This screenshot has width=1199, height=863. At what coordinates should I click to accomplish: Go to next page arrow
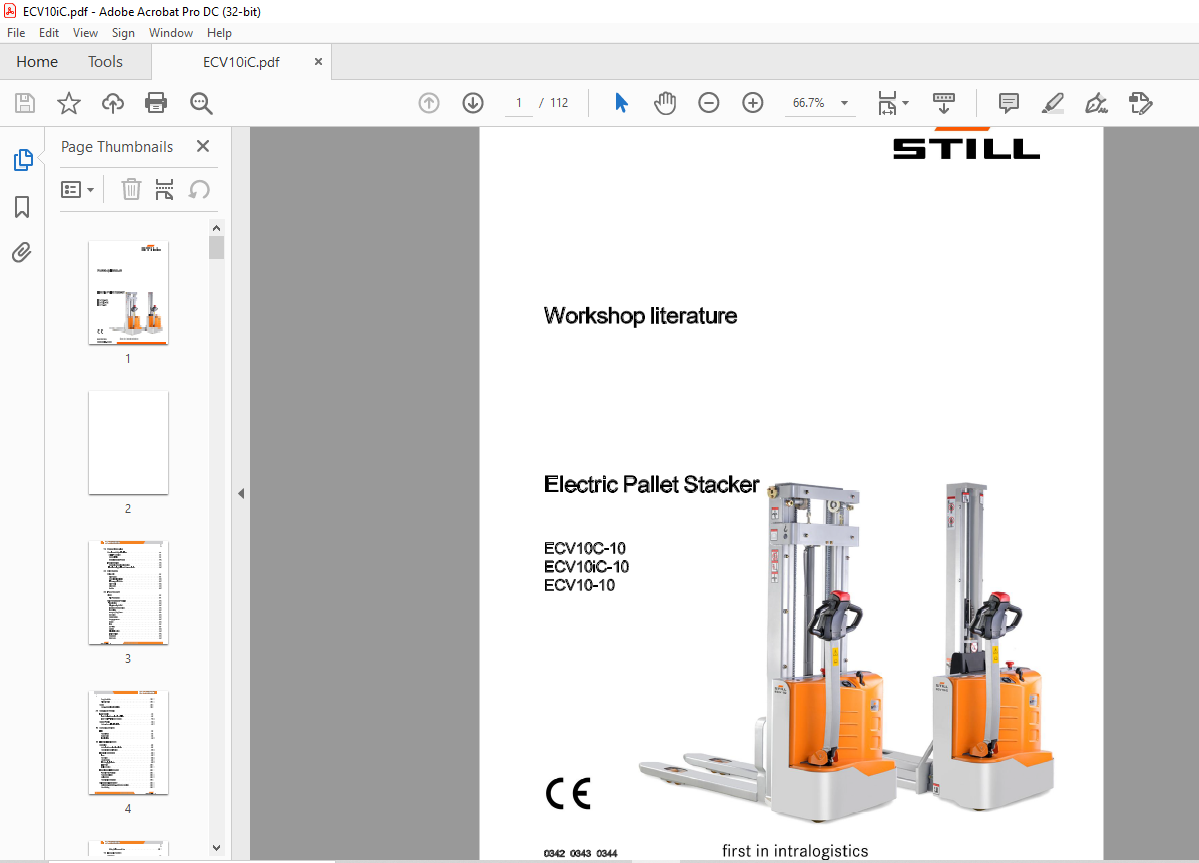coord(473,102)
